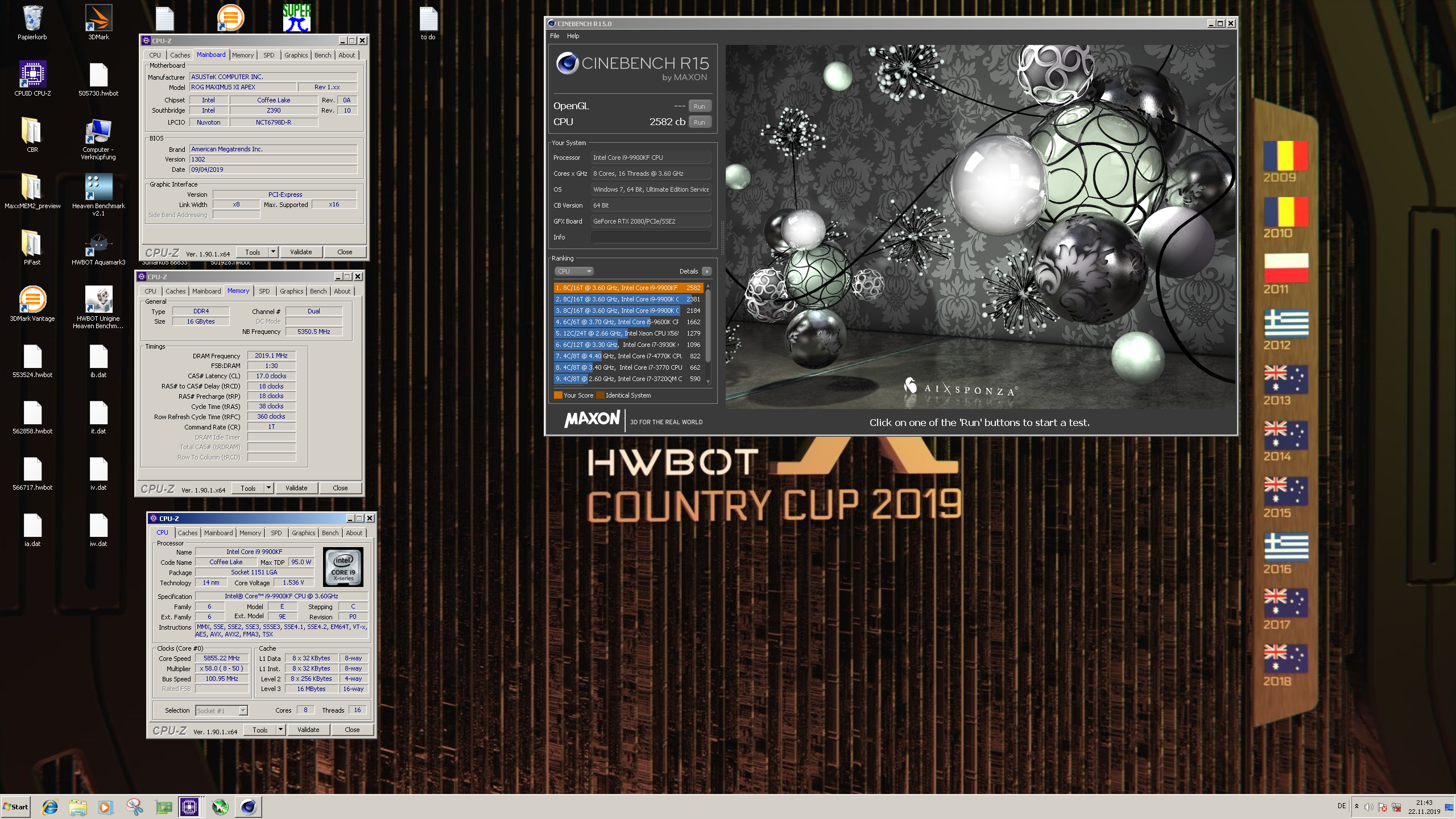Open the PiFast folder icon
This screenshot has height=819, width=1456.
[x=32, y=247]
